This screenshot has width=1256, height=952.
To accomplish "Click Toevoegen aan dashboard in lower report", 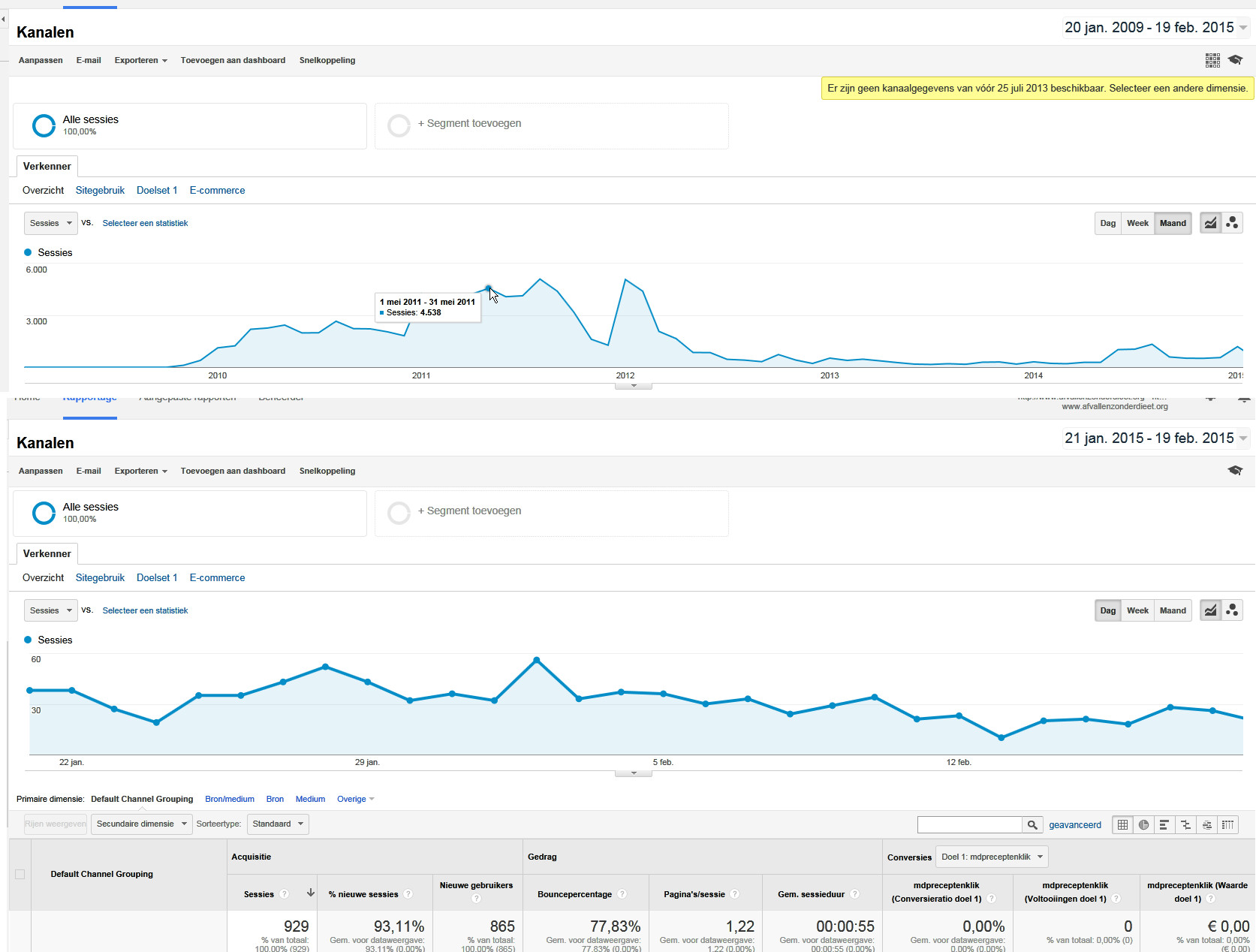I will click(x=233, y=471).
